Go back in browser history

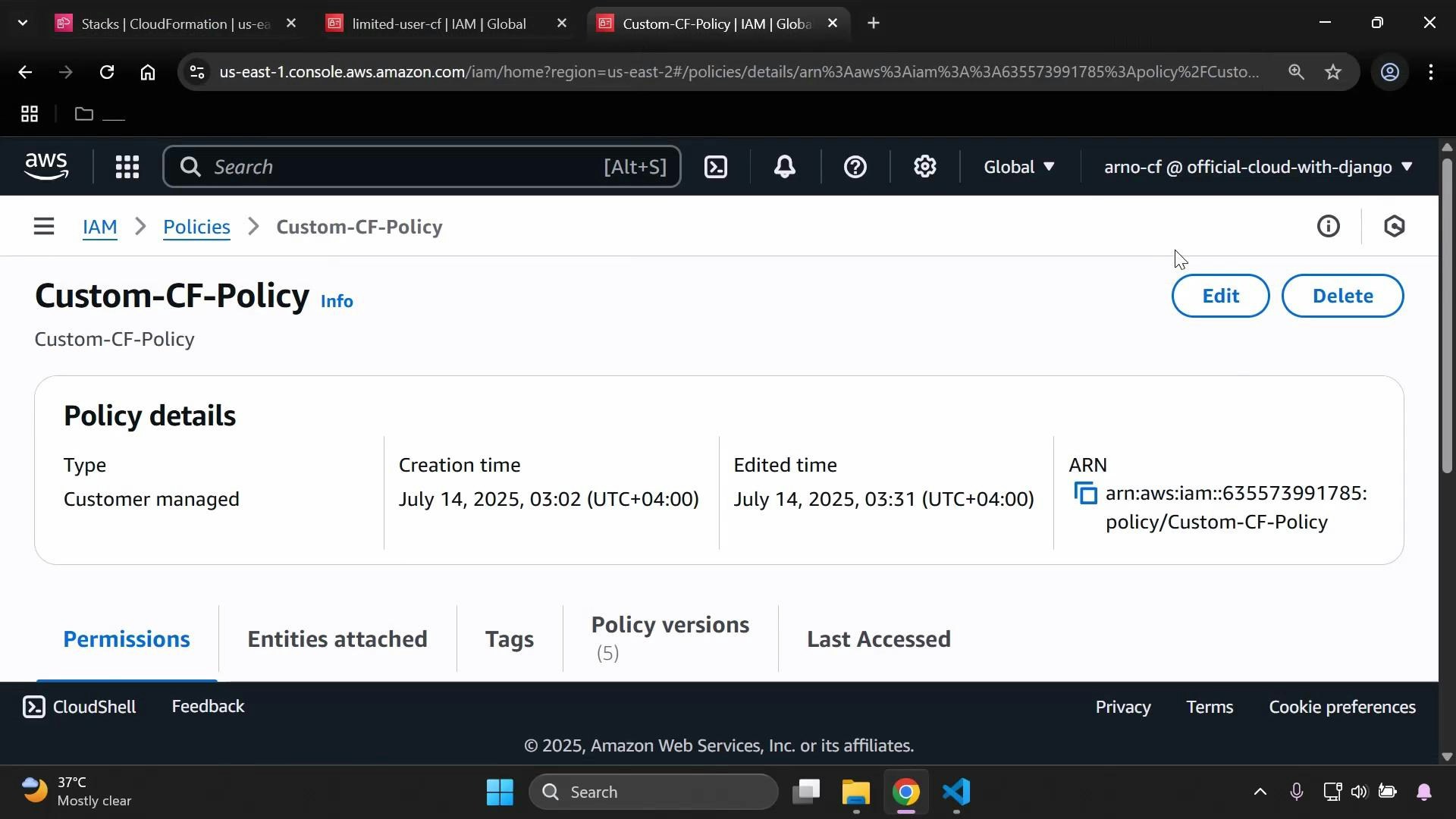pyautogui.click(x=25, y=72)
